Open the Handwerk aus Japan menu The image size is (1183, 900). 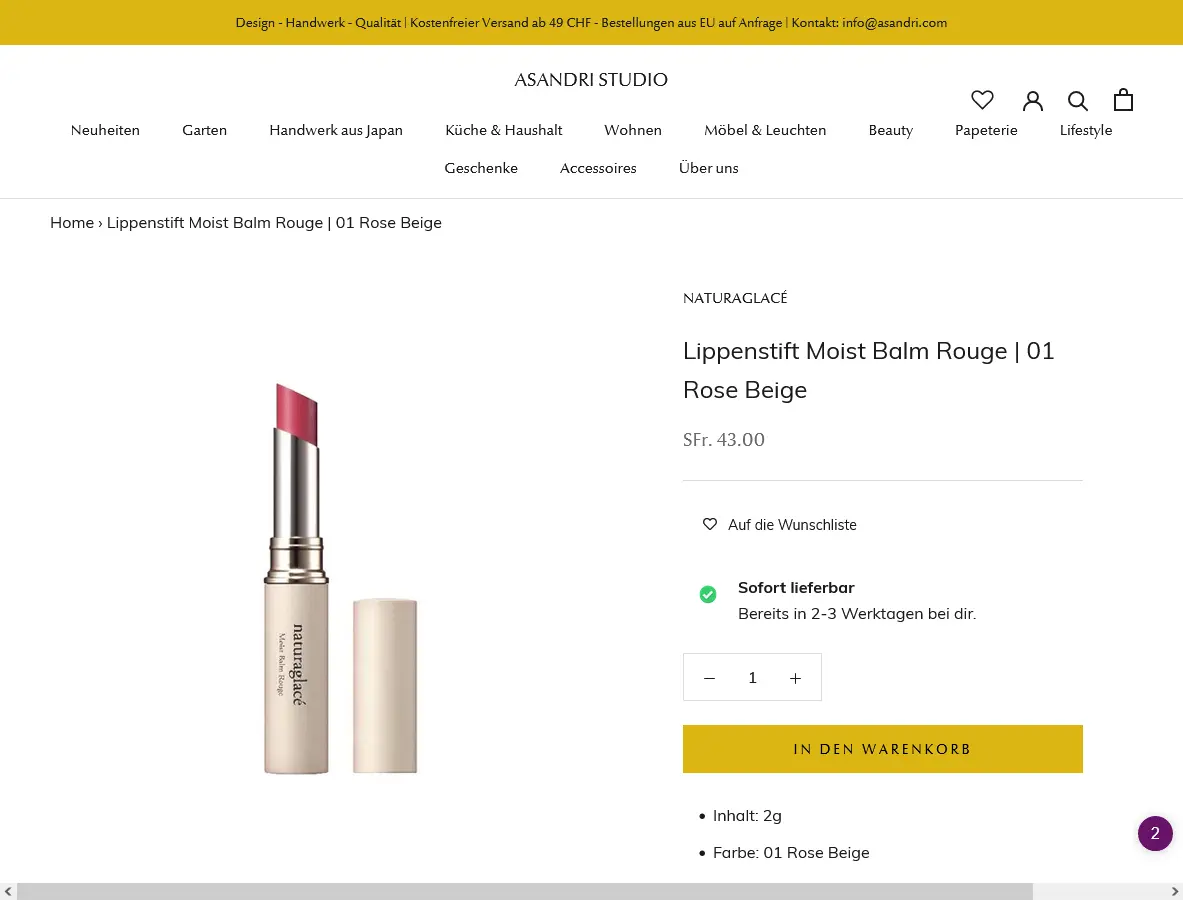click(336, 130)
